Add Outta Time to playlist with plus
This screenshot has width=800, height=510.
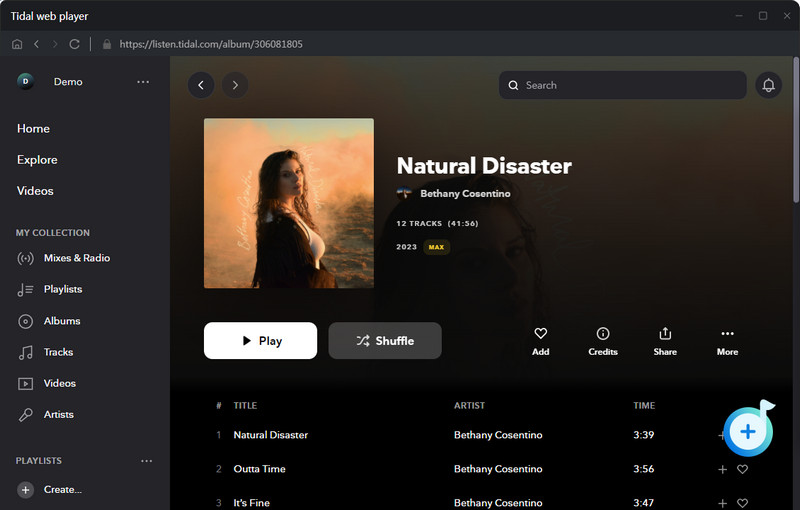(722, 469)
